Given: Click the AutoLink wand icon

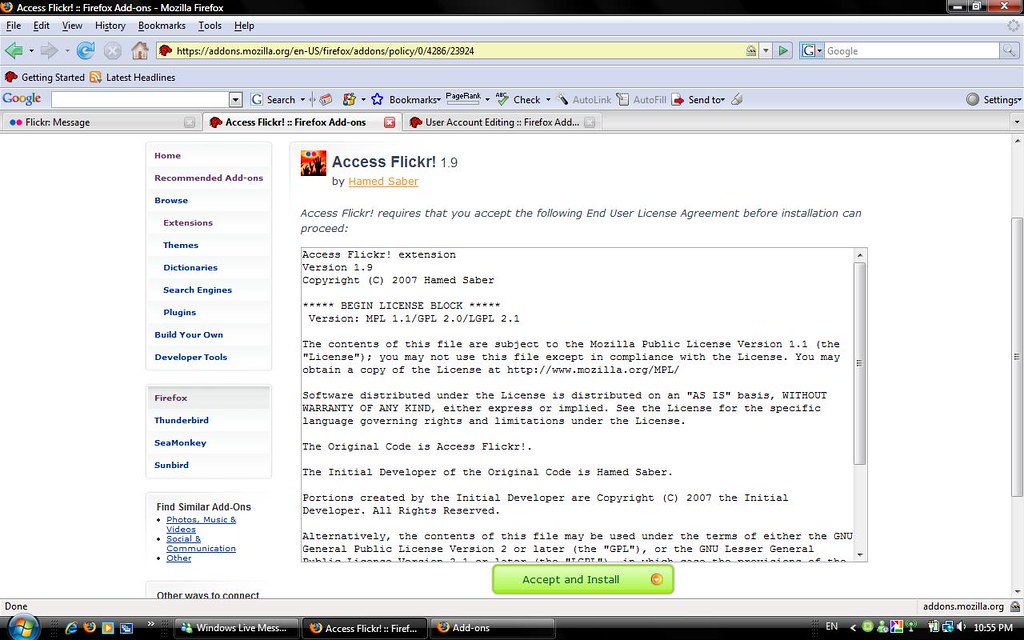Looking at the screenshot, I should coord(563,99).
